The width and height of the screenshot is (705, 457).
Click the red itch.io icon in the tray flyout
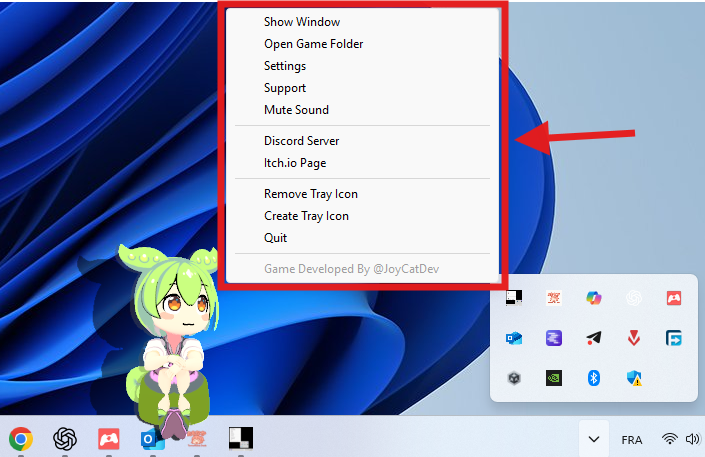[674, 298]
